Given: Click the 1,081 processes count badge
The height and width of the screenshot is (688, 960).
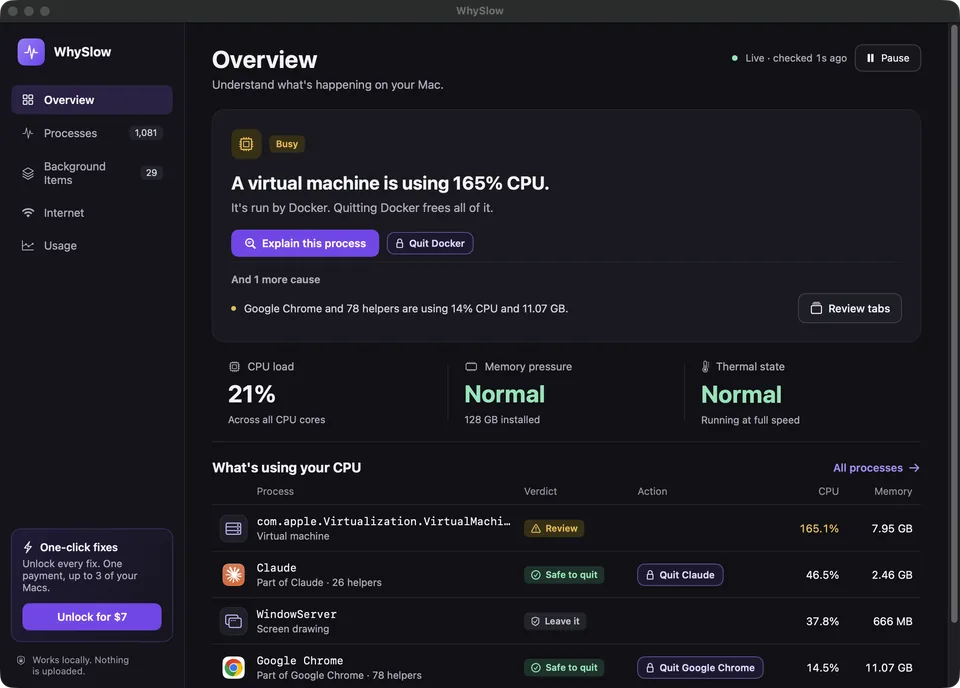Looking at the screenshot, I should tap(146, 133).
